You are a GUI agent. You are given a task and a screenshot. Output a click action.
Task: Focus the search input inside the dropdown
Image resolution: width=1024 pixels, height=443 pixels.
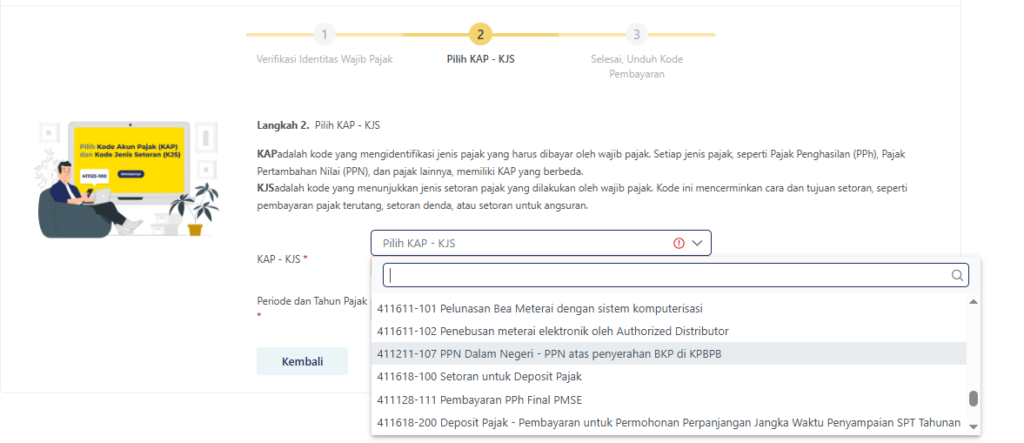(x=665, y=275)
